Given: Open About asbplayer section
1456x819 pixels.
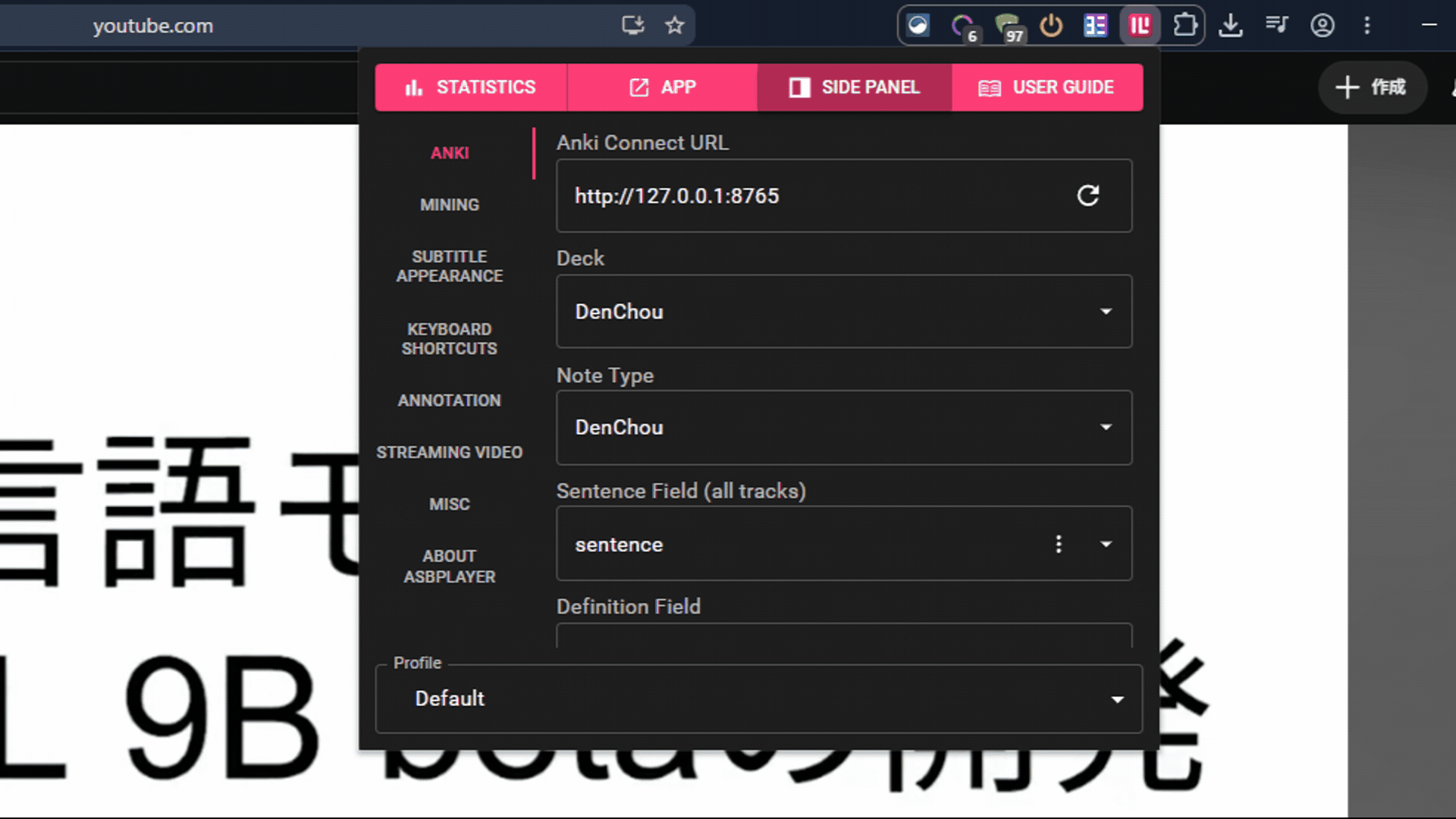Looking at the screenshot, I should tap(450, 566).
